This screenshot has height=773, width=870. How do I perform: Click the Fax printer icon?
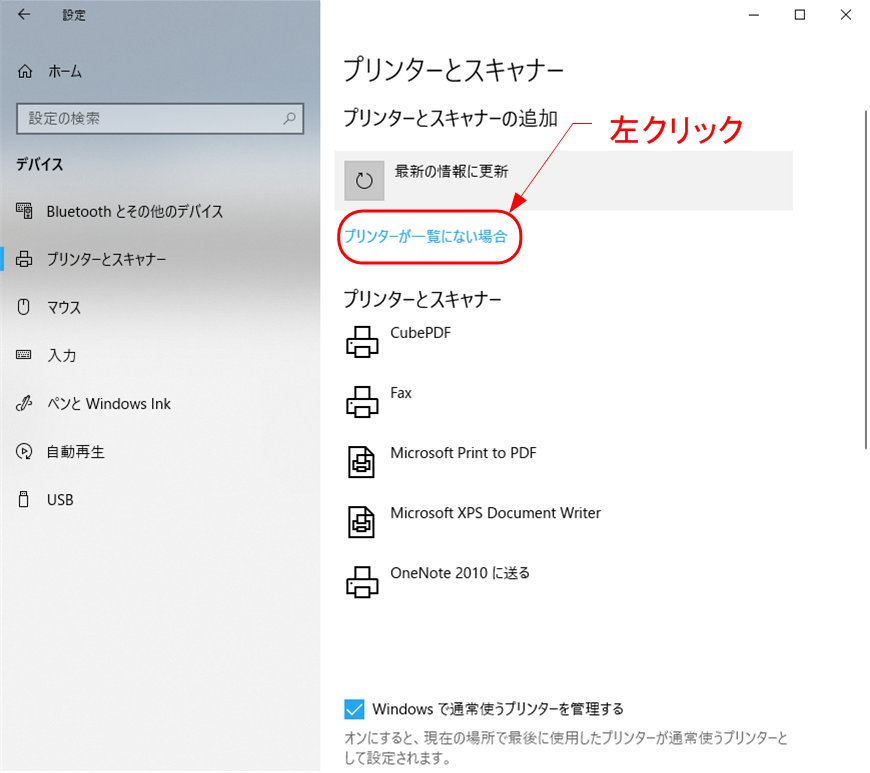coord(362,401)
